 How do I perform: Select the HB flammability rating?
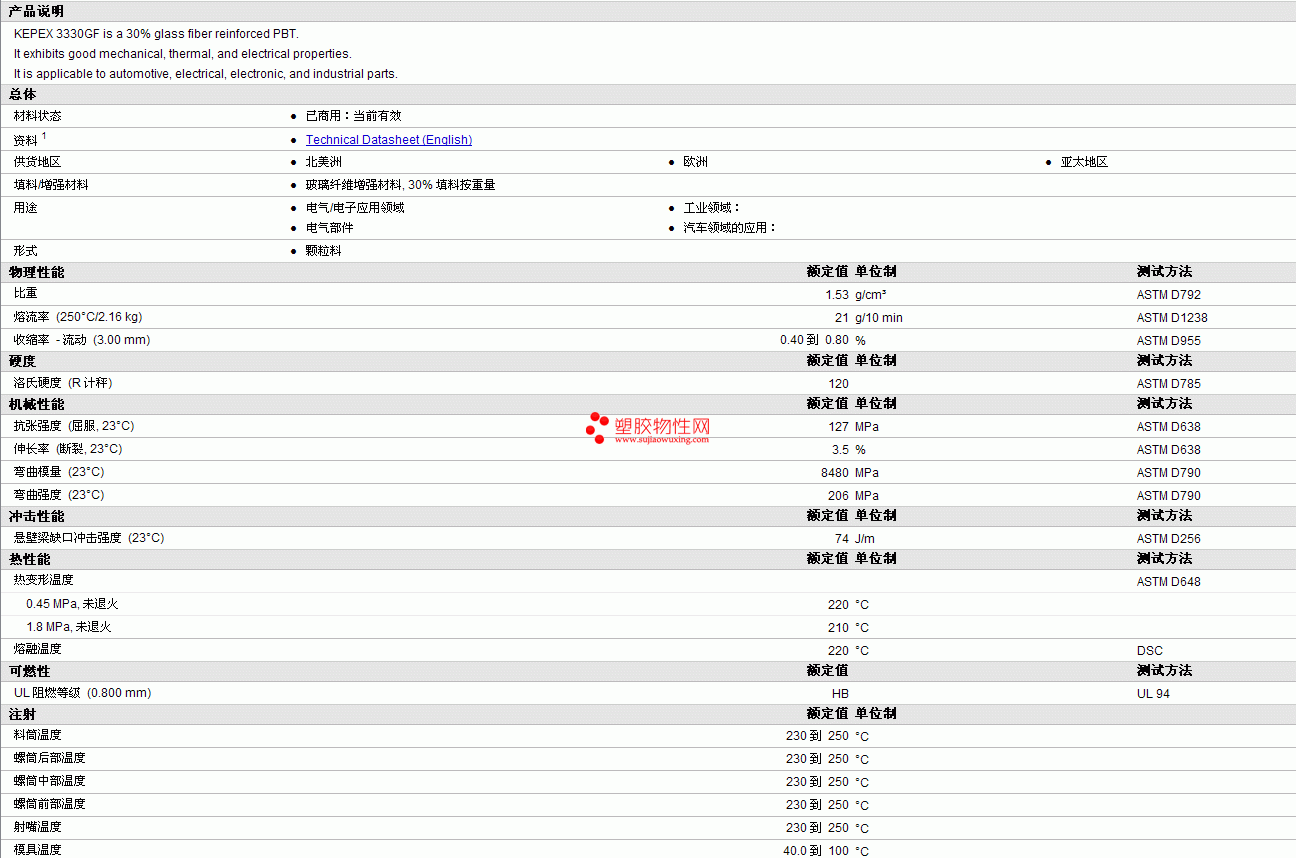click(x=840, y=694)
